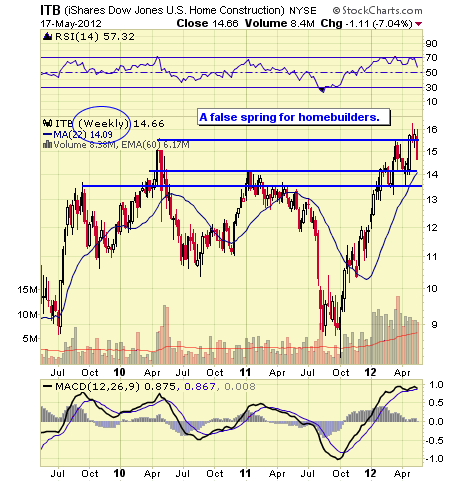
Task: Click the 15M volume axis label
Action: click(28, 290)
